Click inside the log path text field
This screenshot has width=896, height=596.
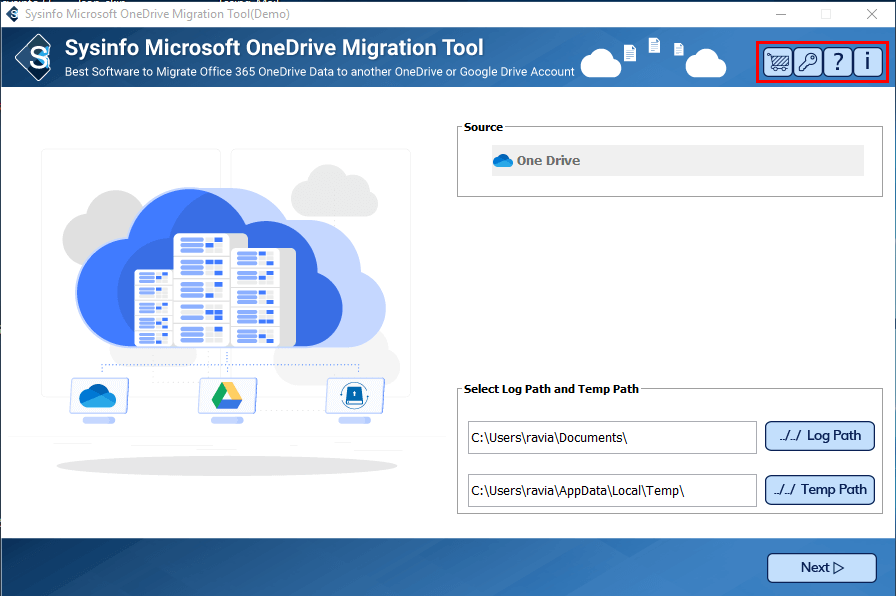tap(610, 437)
